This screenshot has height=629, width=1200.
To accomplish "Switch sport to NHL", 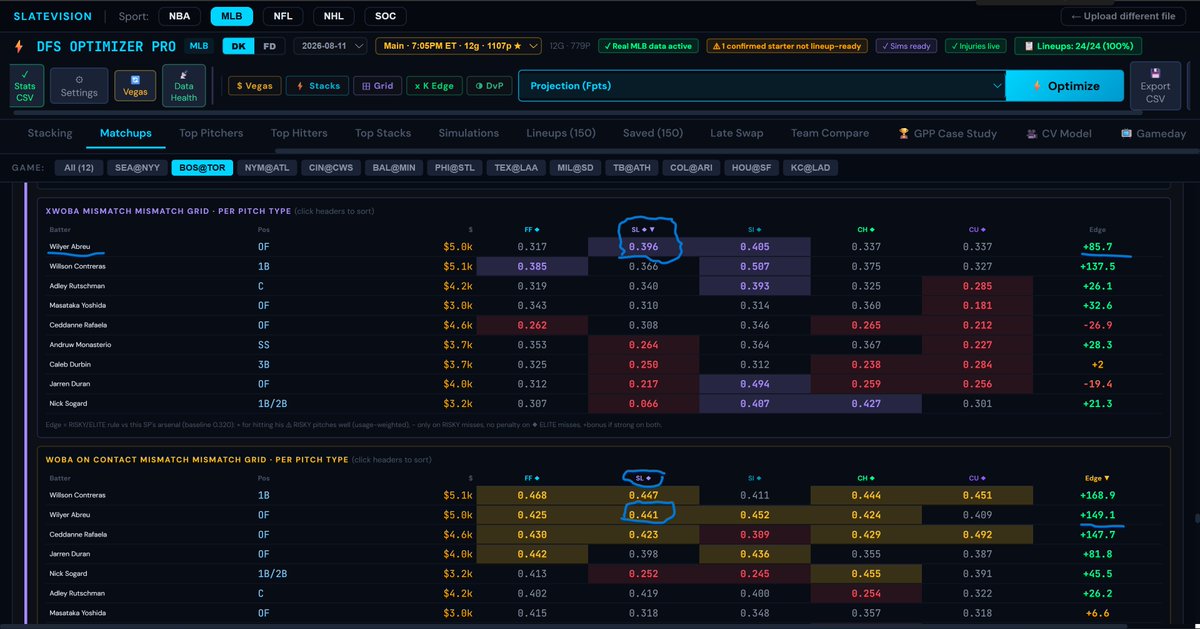I will coord(333,16).
